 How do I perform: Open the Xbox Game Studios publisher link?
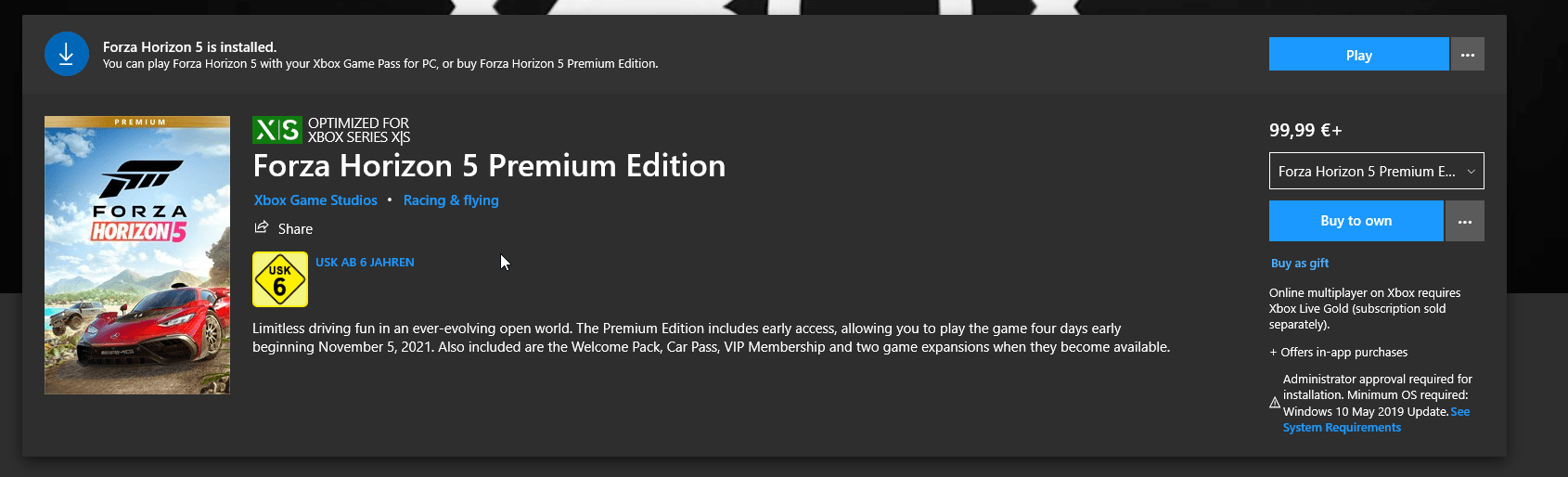[x=315, y=200]
